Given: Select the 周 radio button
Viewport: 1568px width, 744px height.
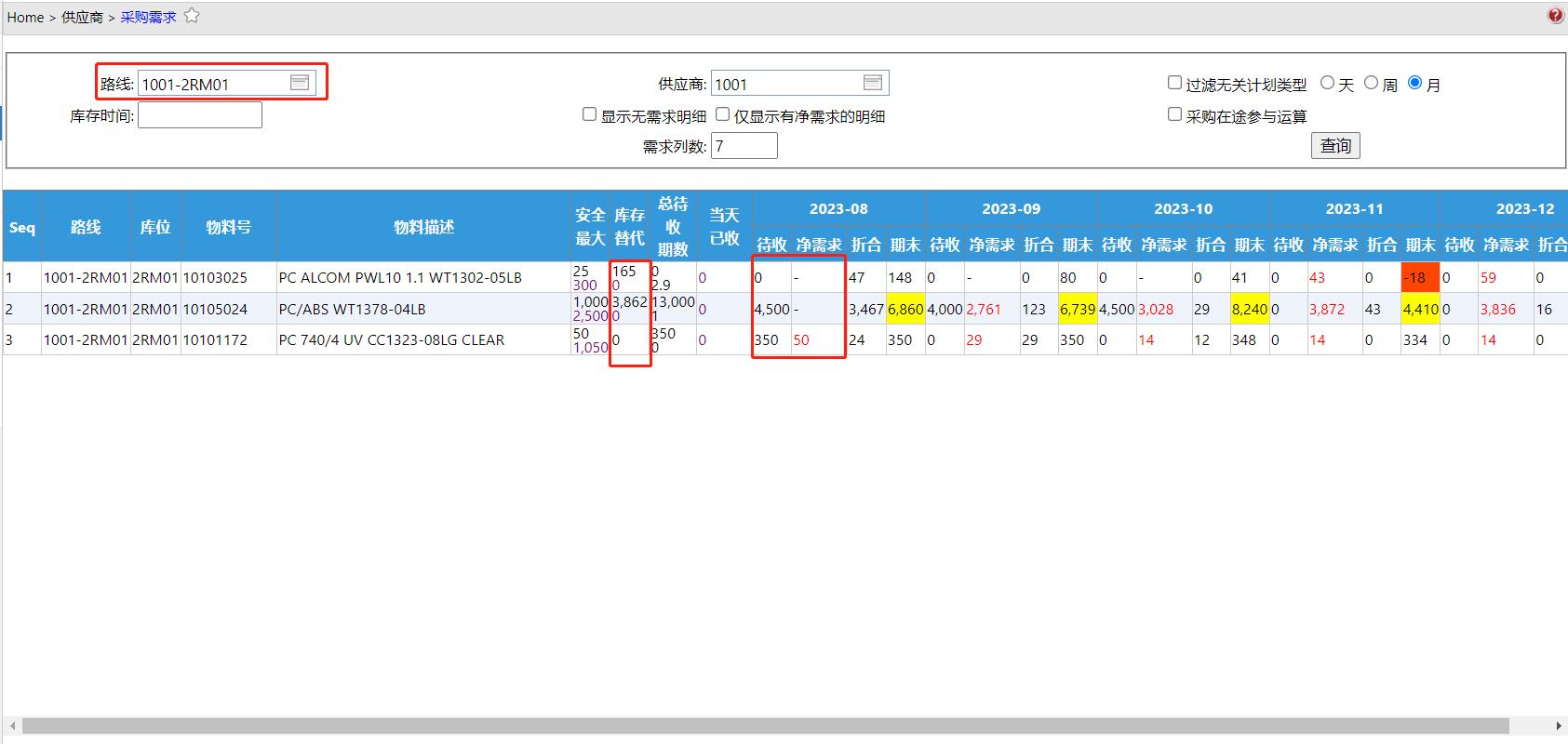Looking at the screenshot, I should (1371, 83).
